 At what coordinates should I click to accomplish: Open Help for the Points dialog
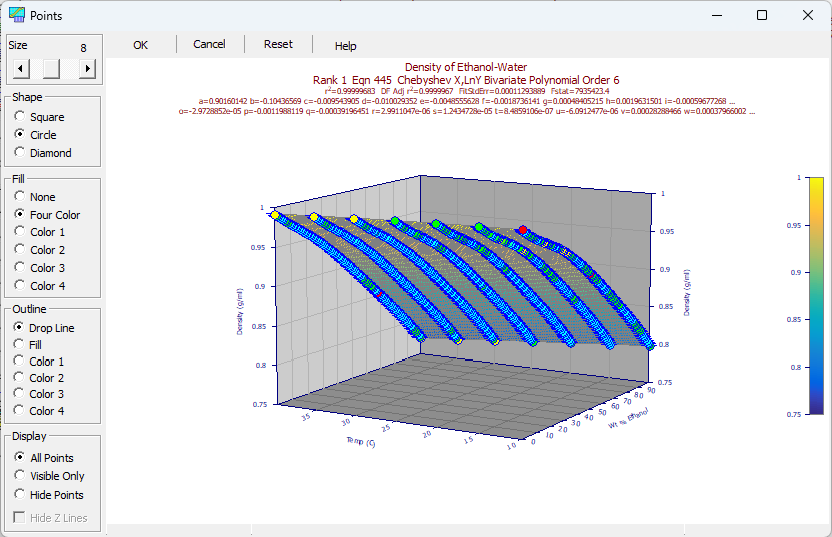345,46
